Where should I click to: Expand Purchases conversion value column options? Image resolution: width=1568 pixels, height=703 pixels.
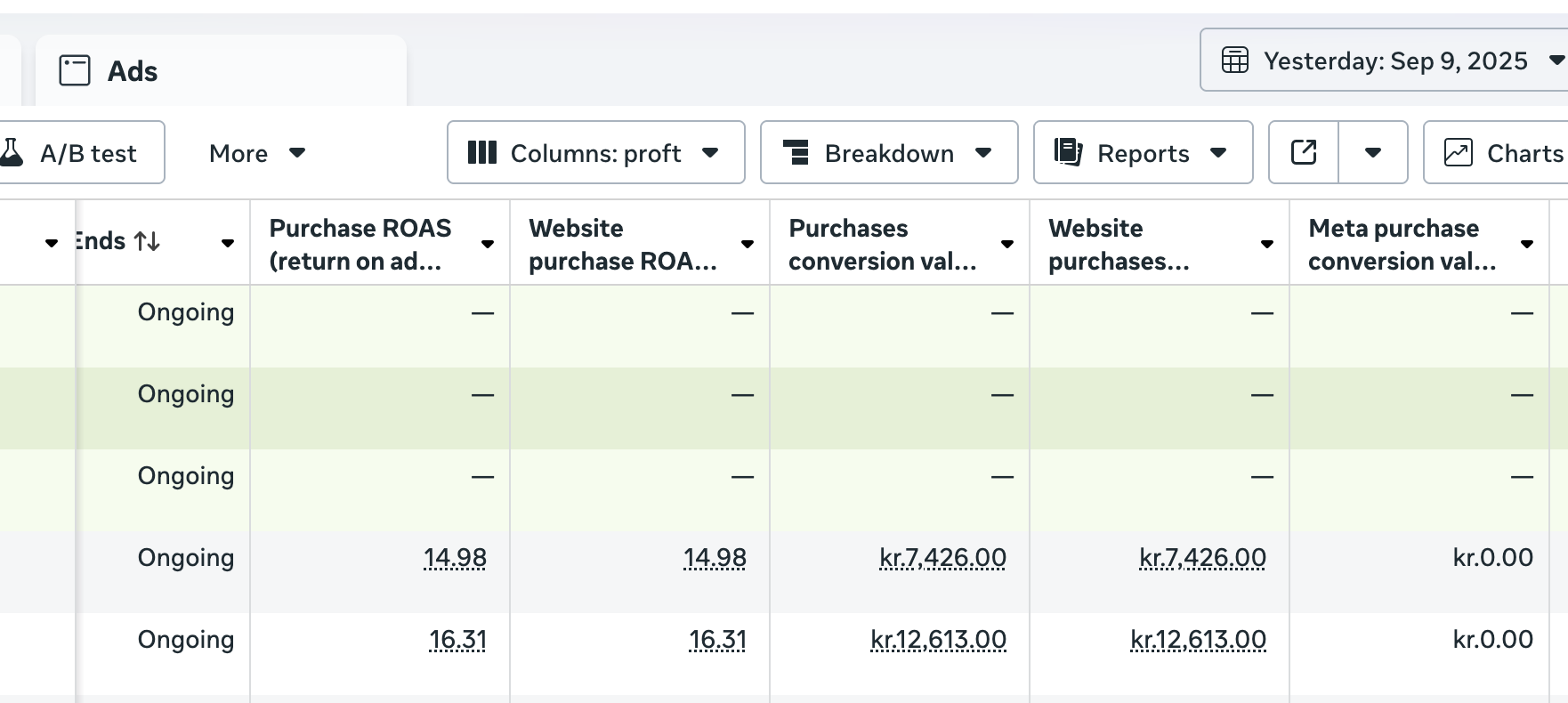coord(1007,244)
